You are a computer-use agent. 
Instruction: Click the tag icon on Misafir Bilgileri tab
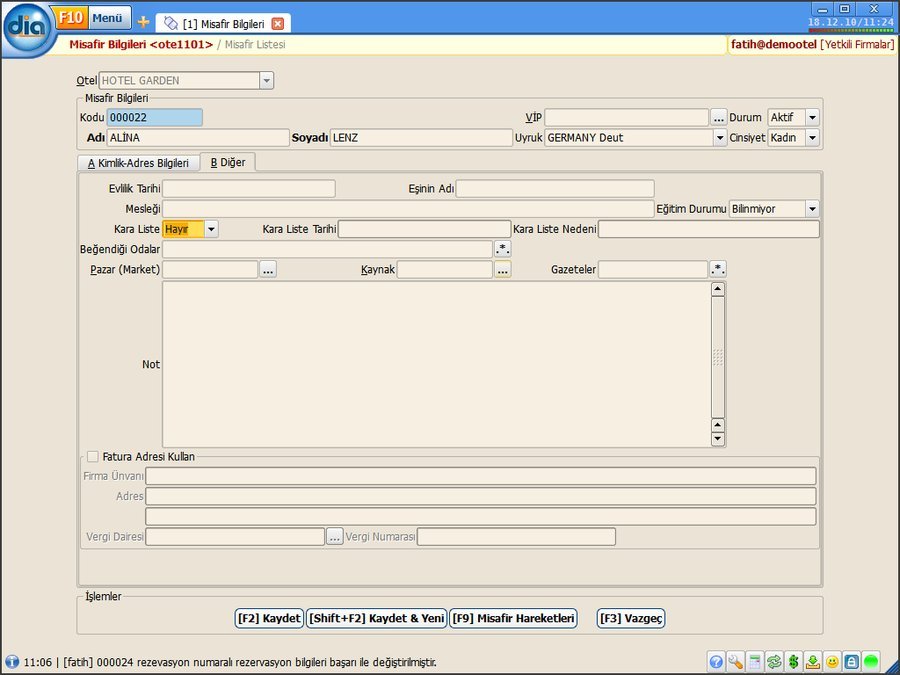coord(171,24)
